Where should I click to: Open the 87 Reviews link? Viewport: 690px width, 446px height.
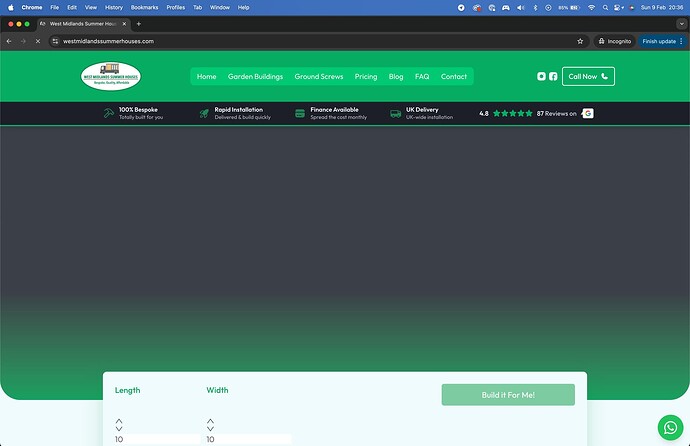coord(556,113)
